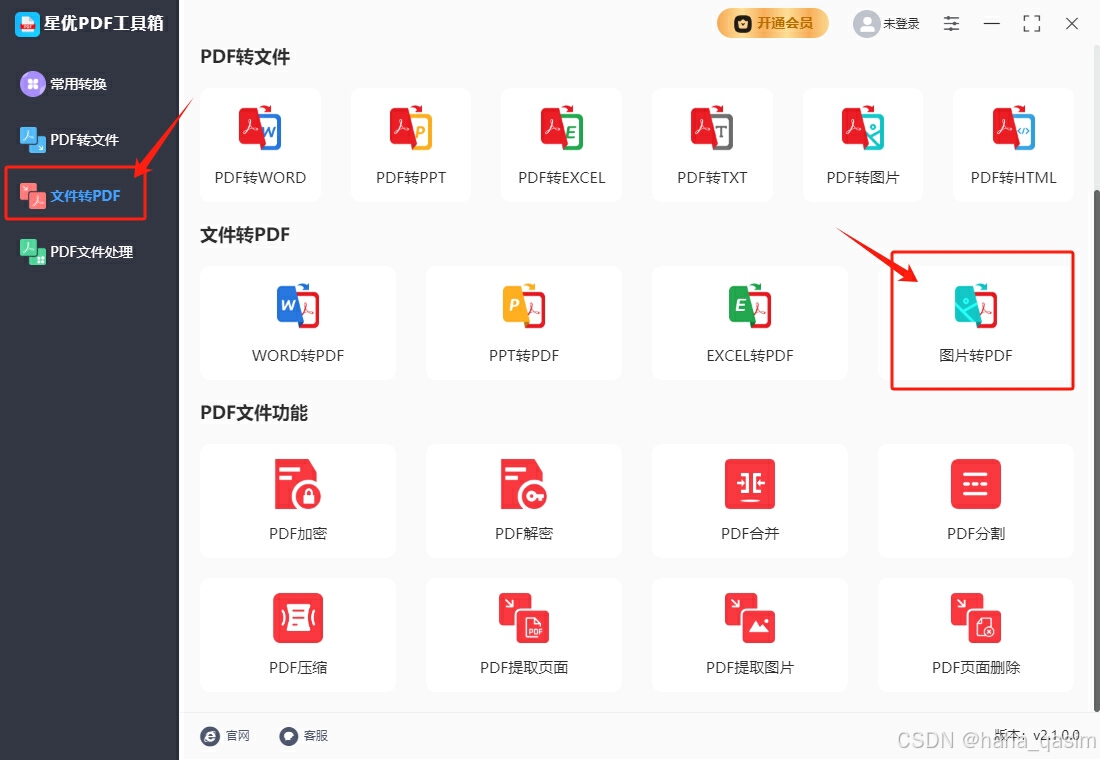This screenshot has height=760, width=1100.
Task: Click the 文件转PDF section heading
Action: point(245,234)
